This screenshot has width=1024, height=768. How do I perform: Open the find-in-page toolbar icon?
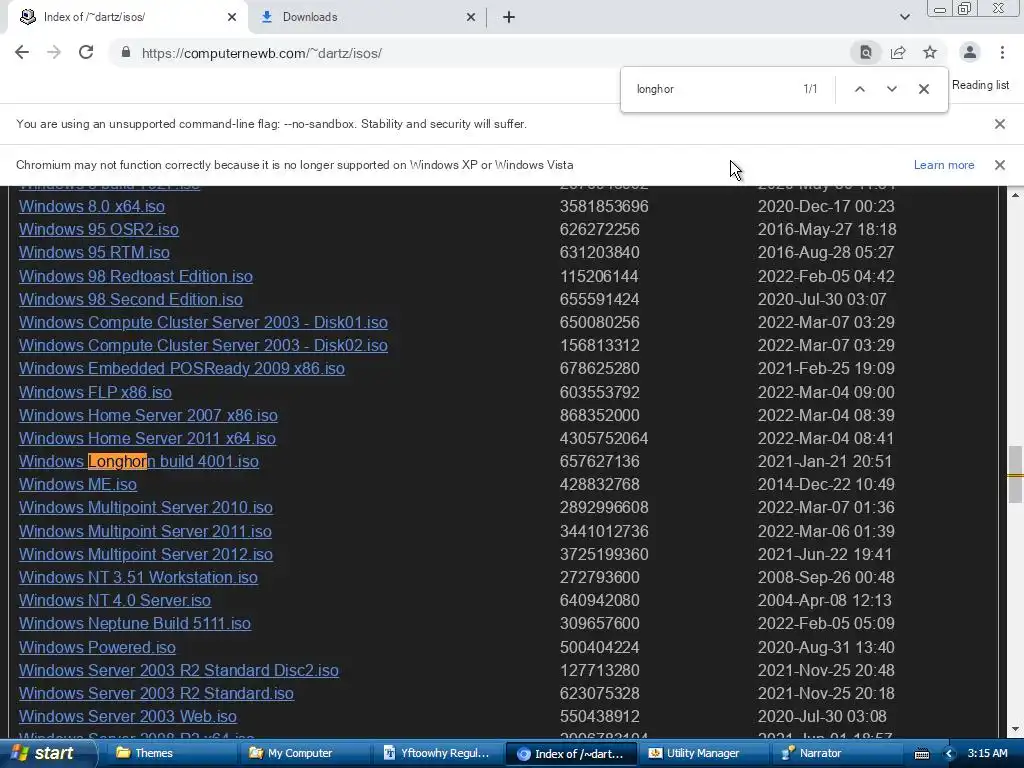(865, 53)
